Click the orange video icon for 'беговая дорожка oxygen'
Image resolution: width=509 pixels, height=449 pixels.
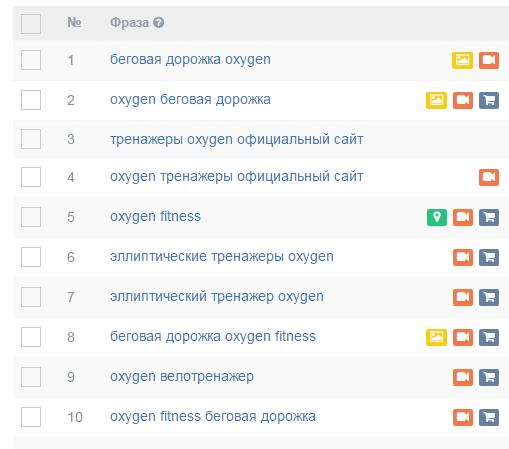489,60
